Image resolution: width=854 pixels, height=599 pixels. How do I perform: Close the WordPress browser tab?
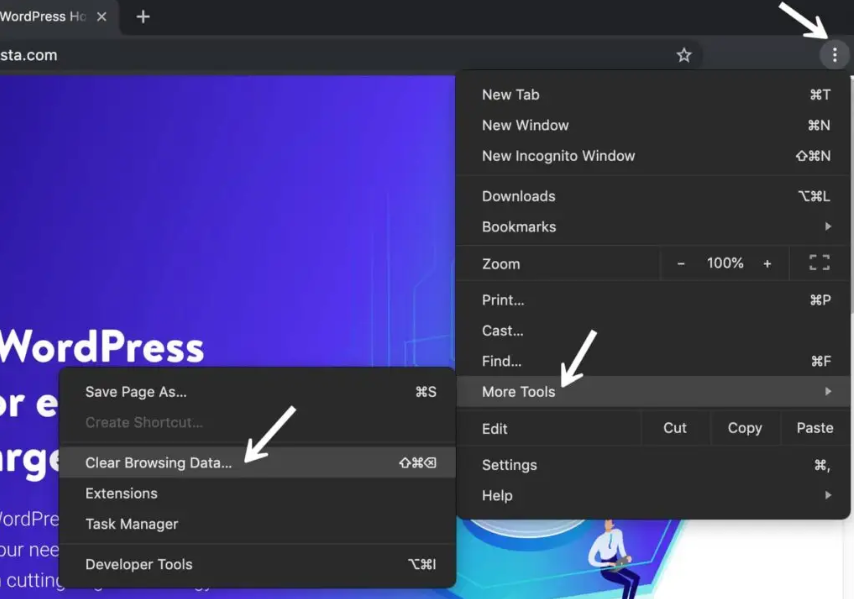102,17
